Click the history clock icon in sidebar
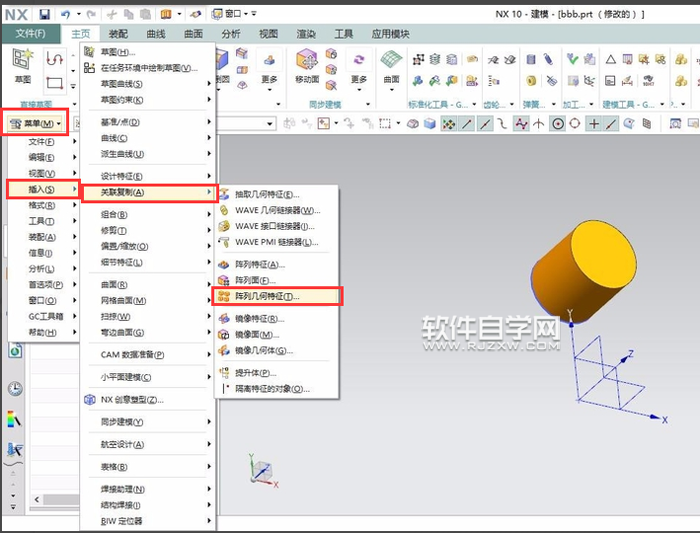 (x=15, y=389)
